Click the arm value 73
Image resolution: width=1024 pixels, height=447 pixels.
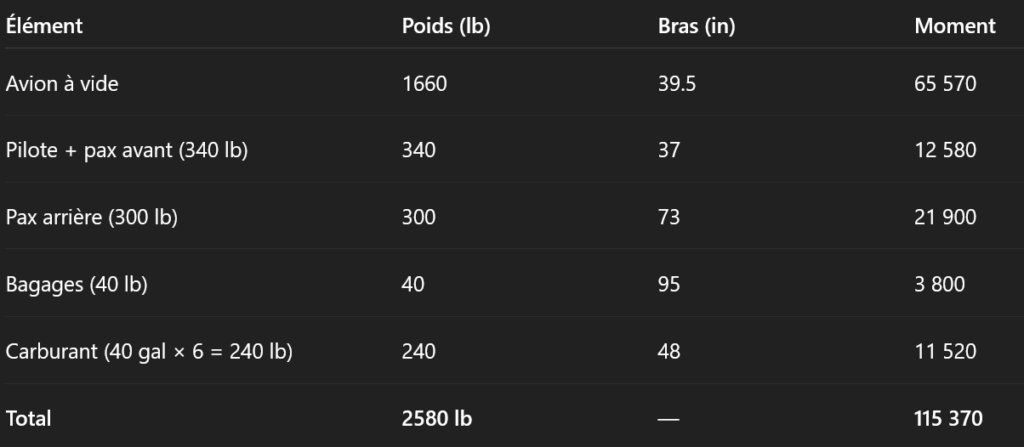tap(669, 217)
